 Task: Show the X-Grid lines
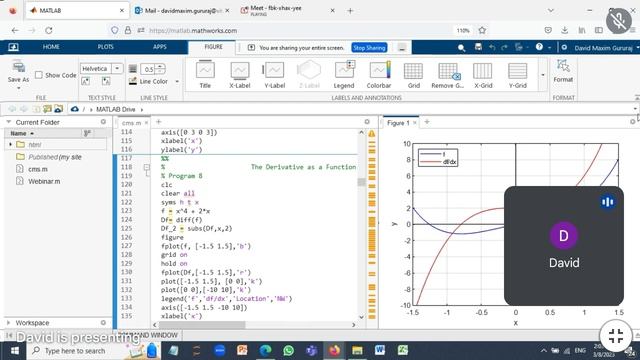coord(483,75)
